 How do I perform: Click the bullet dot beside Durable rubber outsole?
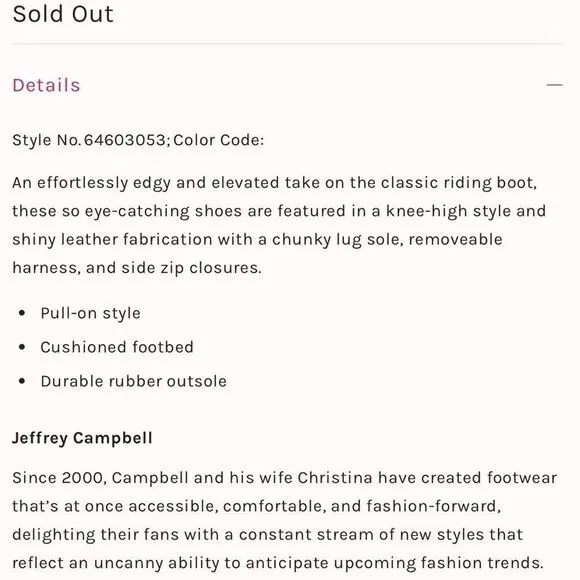tap(22, 381)
